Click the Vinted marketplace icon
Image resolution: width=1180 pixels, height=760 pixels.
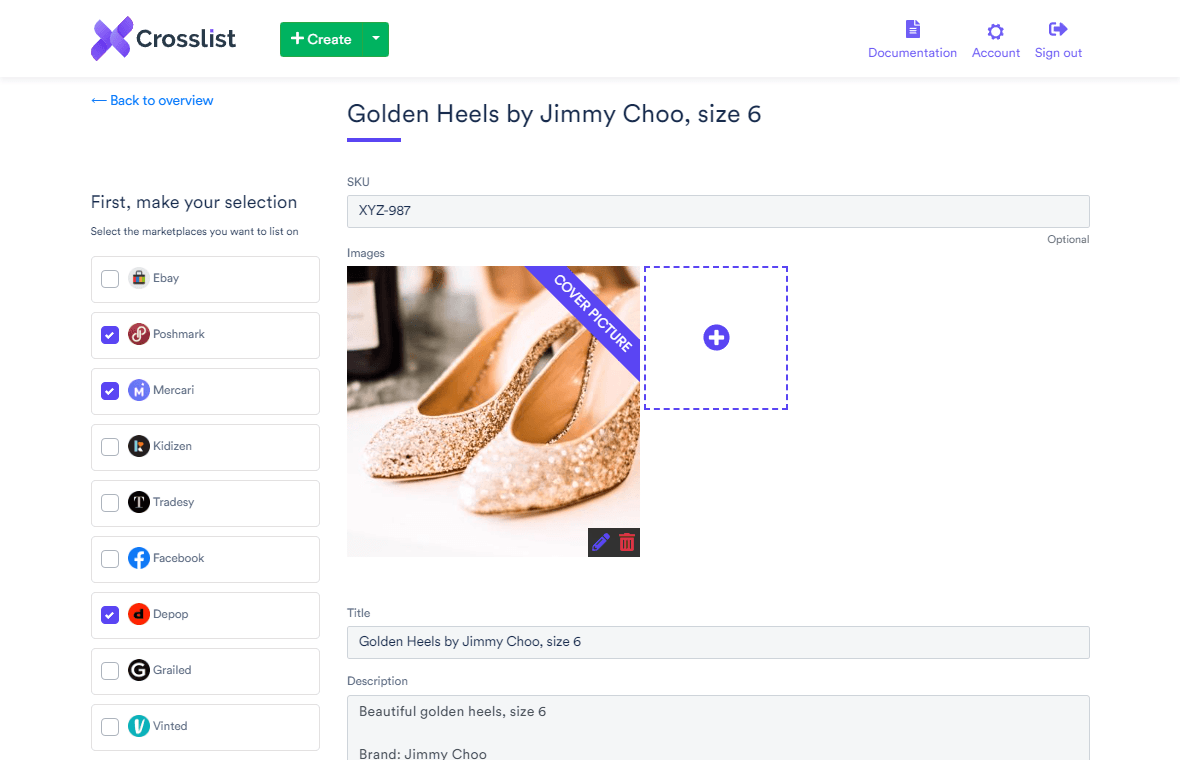pos(138,726)
